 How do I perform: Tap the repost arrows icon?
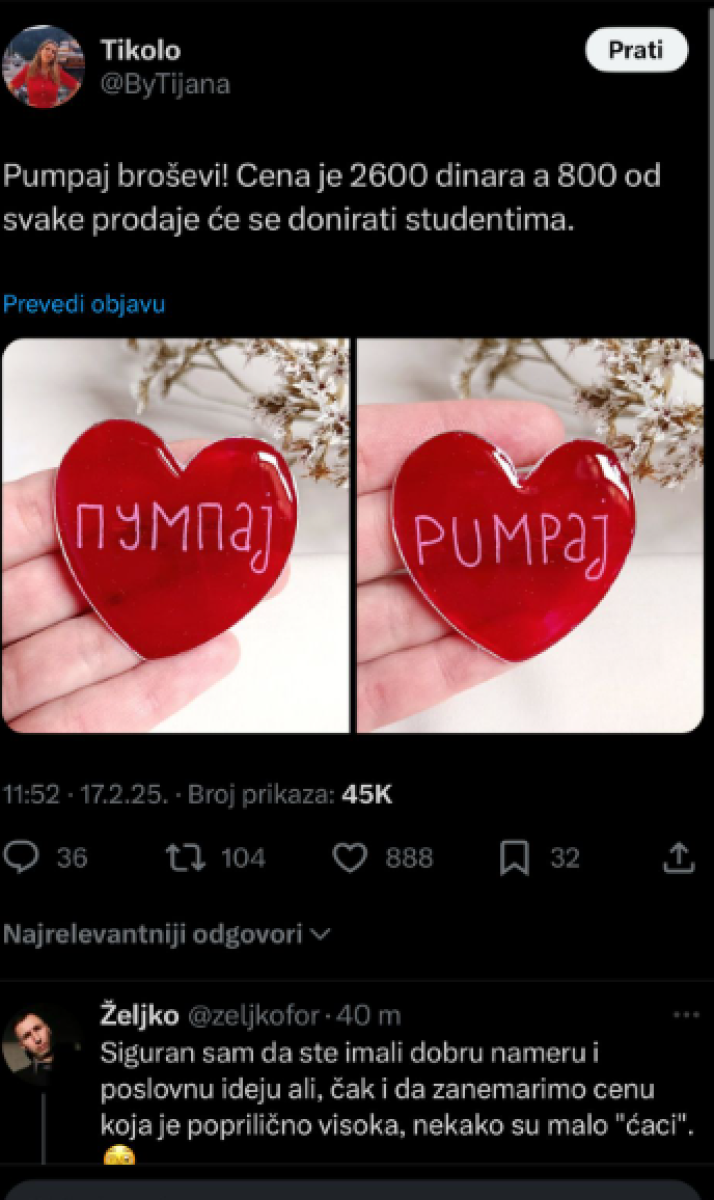pos(183,857)
